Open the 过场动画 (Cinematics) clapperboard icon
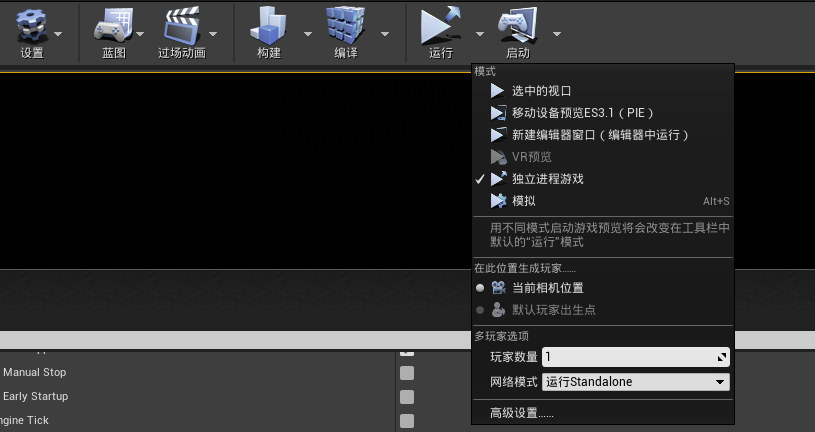Screen dimensions: 815x432 click(x=182, y=26)
